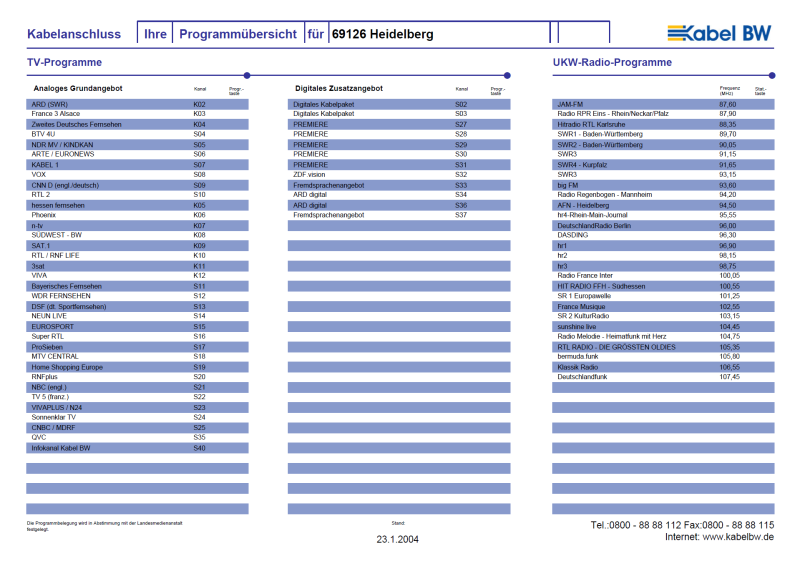Select MTV CENTRAL channel
The width and height of the screenshot is (800, 566).
point(137,357)
